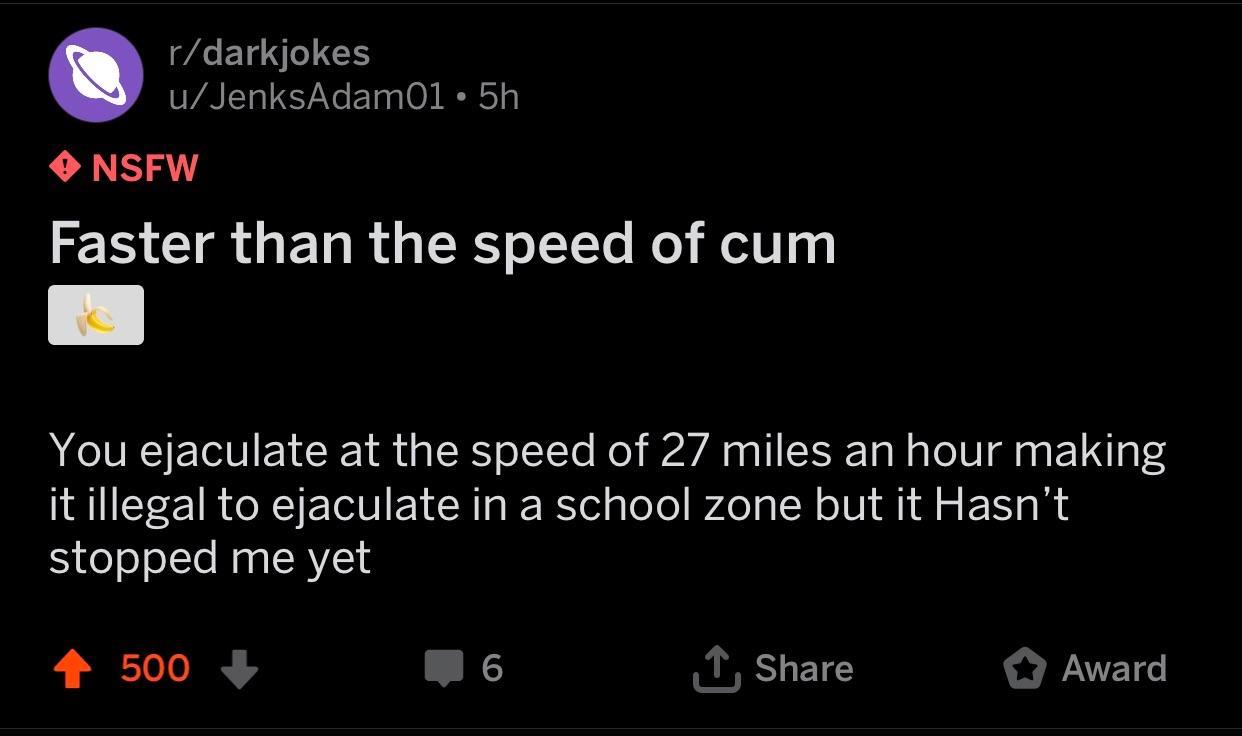1242x736 pixels.
Task: Click the 500 vote count
Action: click(x=155, y=668)
